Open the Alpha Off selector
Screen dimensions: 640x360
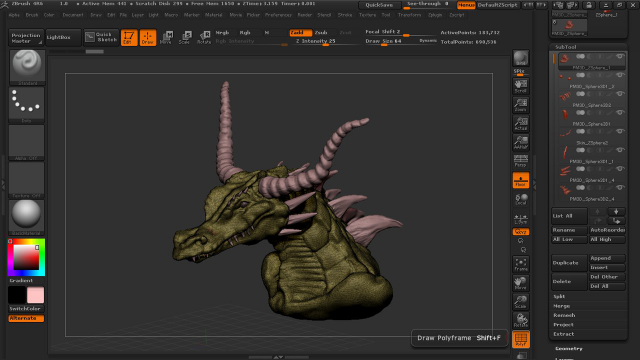[x=27, y=142]
